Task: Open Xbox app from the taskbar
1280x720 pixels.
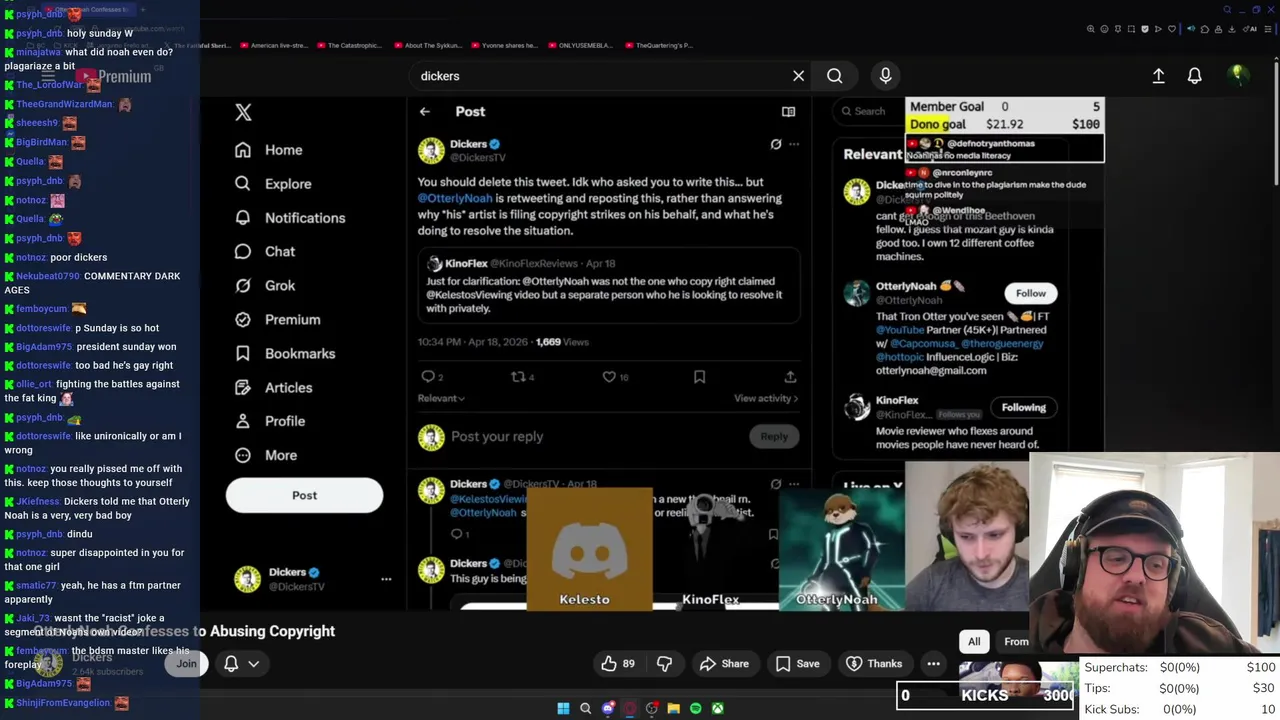Action: coord(717,708)
